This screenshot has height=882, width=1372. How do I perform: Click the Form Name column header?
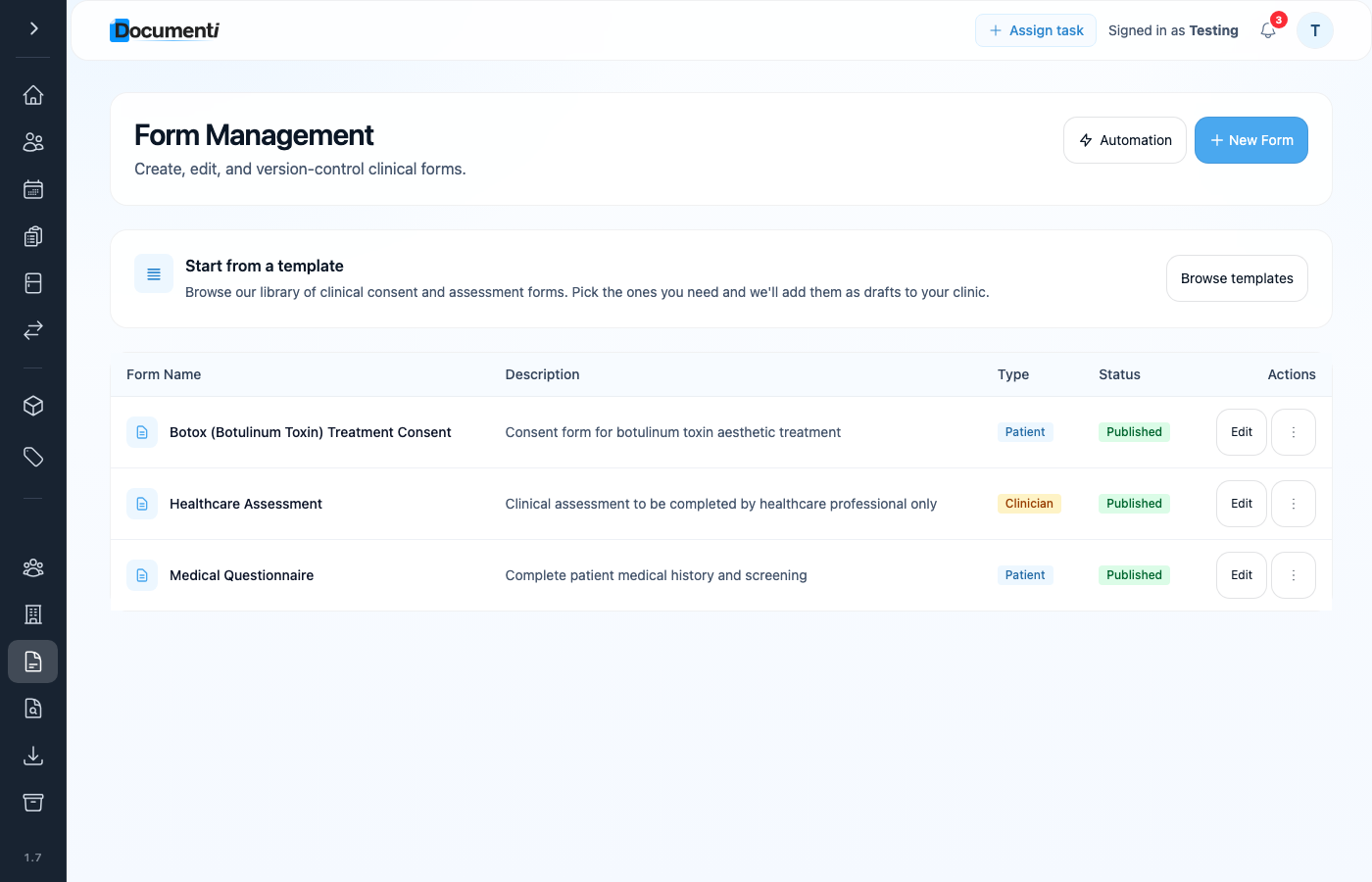[x=164, y=374]
